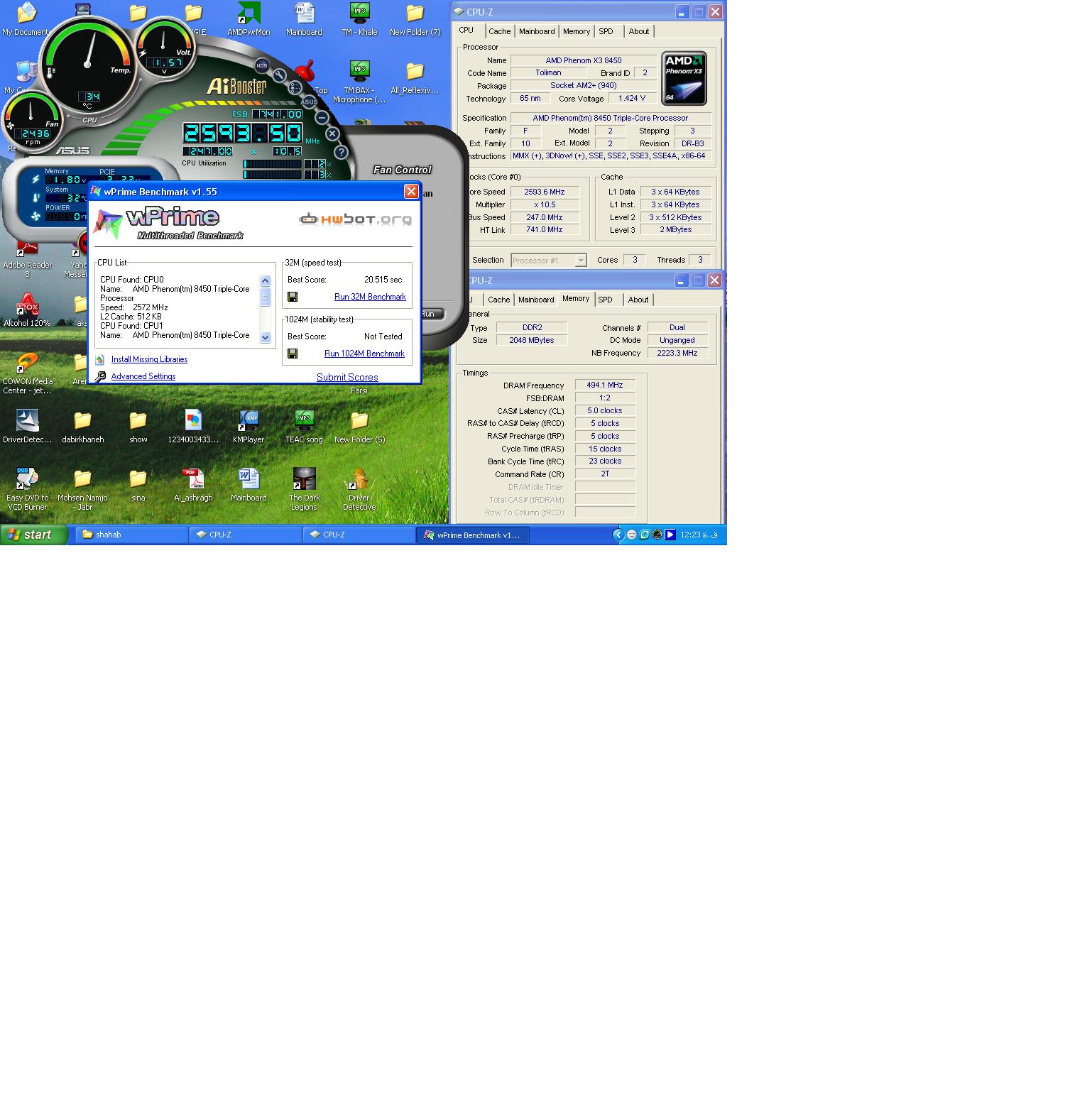Click the scrollbar thumb in wPrime CPU List
The height and width of the screenshot is (1116, 1092).
pyautogui.click(x=266, y=297)
